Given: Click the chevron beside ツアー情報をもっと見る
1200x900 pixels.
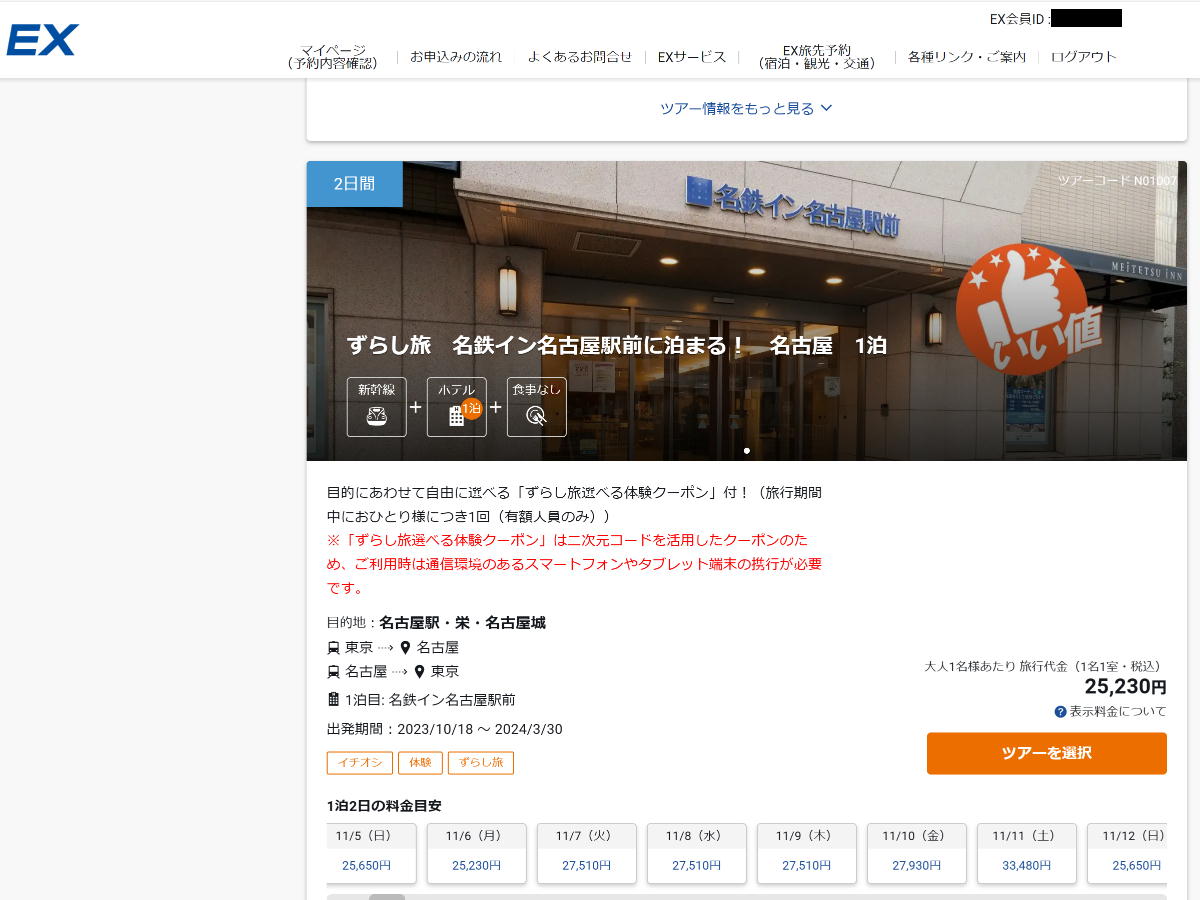Looking at the screenshot, I should tap(826, 108).
